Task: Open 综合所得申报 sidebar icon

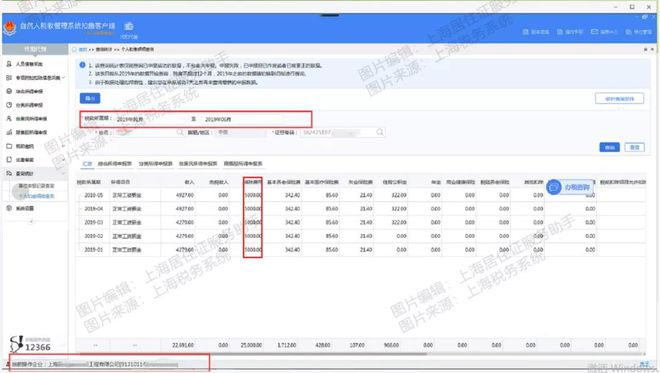Action: coord(9,91)
